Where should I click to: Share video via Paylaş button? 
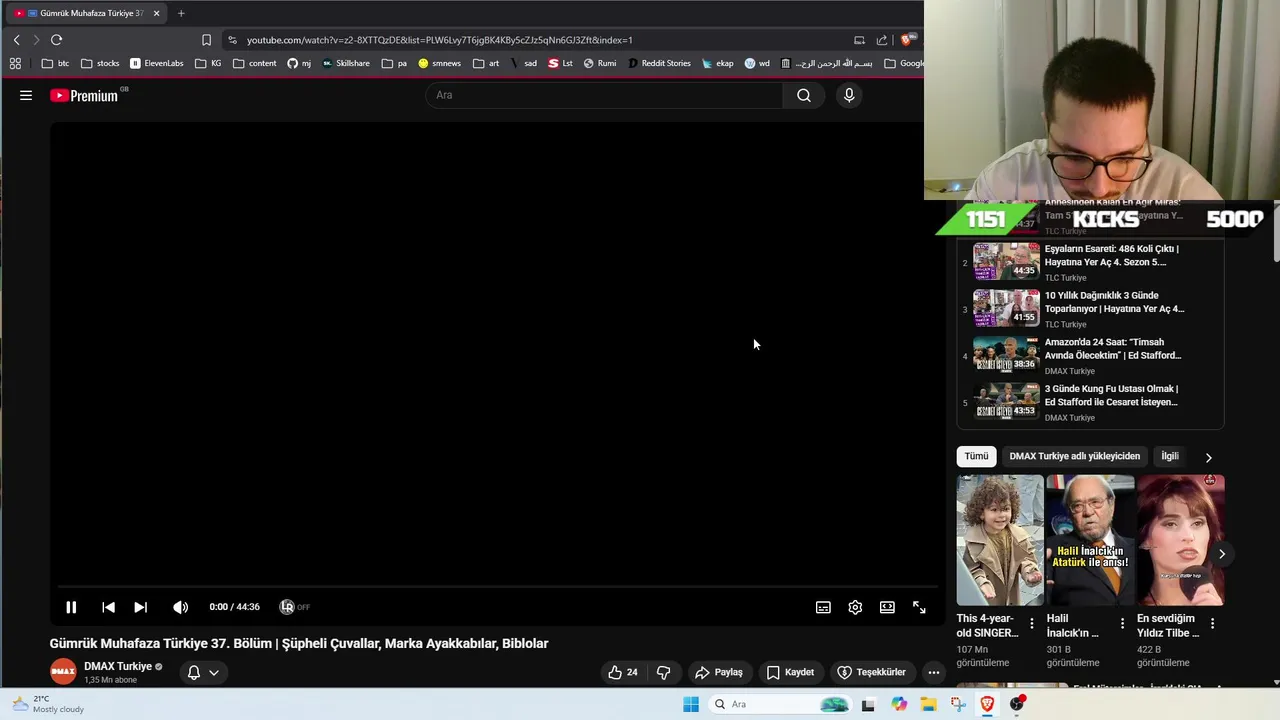[719, 672]
